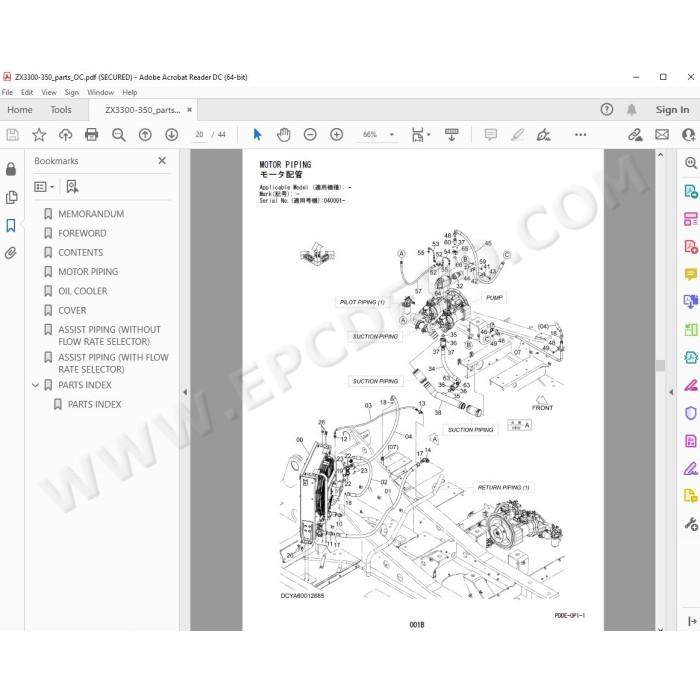Open the View menu
The image size is (700, 700).
[49, 92]
